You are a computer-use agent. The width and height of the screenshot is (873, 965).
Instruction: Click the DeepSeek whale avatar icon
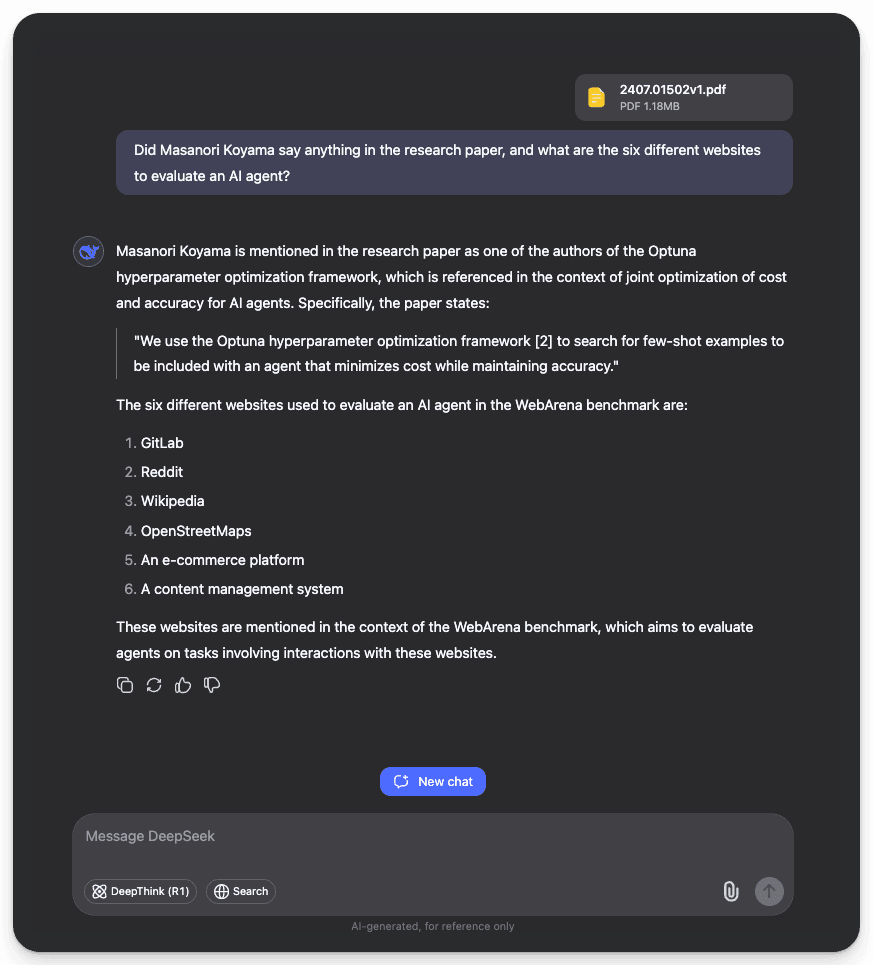click(89, 252)
